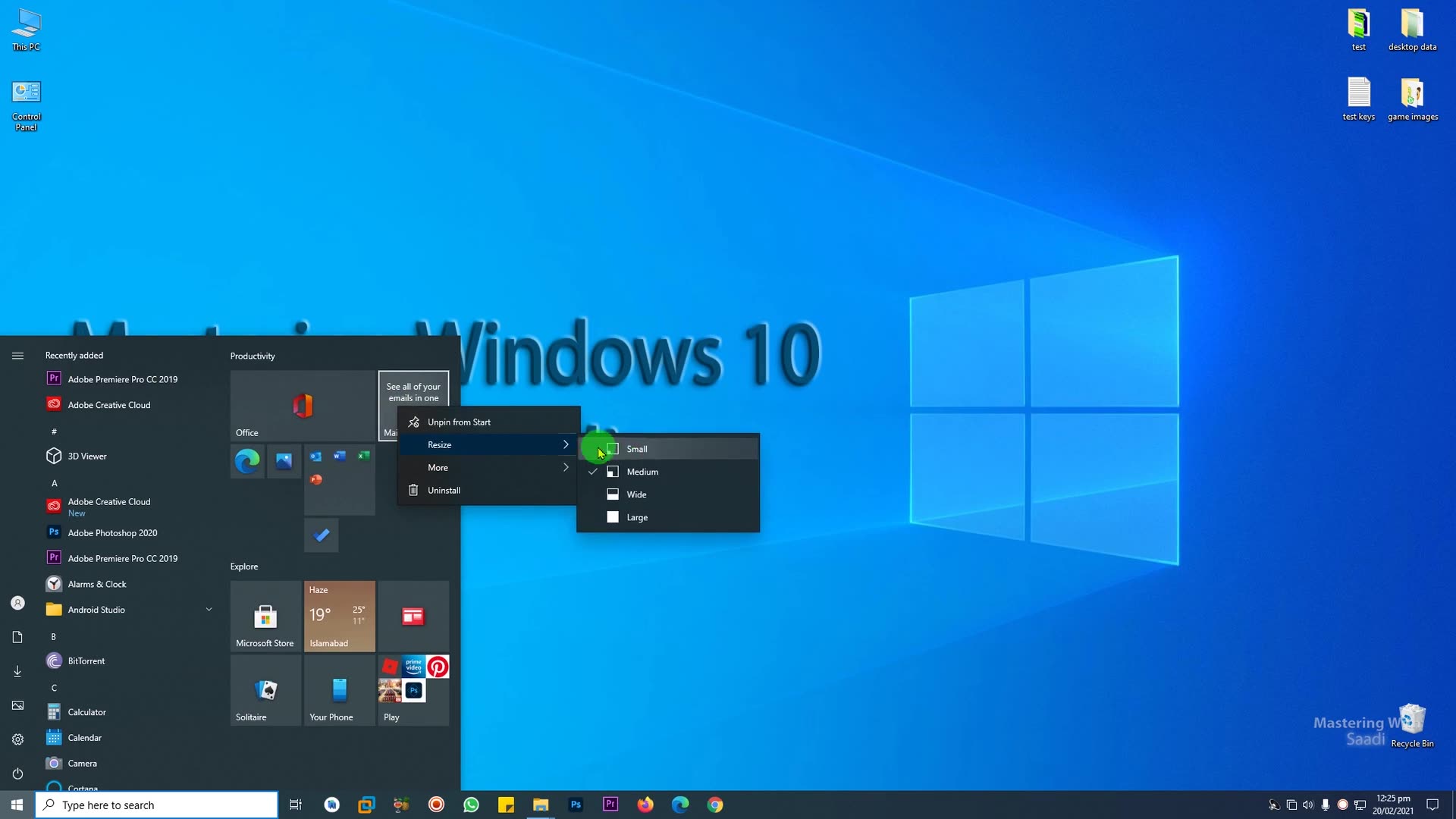Open the Your Phone tile
Image resolution: width=1456 pixels, height=819 pixels.
(x=338, y=690)
